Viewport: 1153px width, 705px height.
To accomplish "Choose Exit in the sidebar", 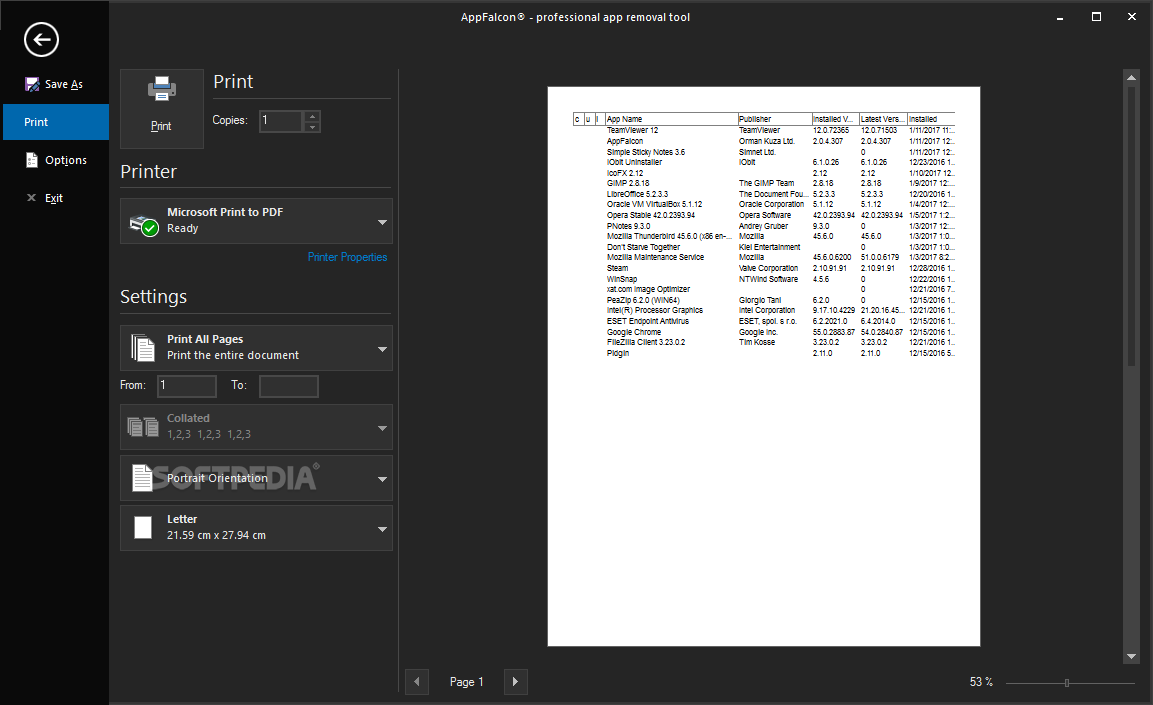I will 56,198.
